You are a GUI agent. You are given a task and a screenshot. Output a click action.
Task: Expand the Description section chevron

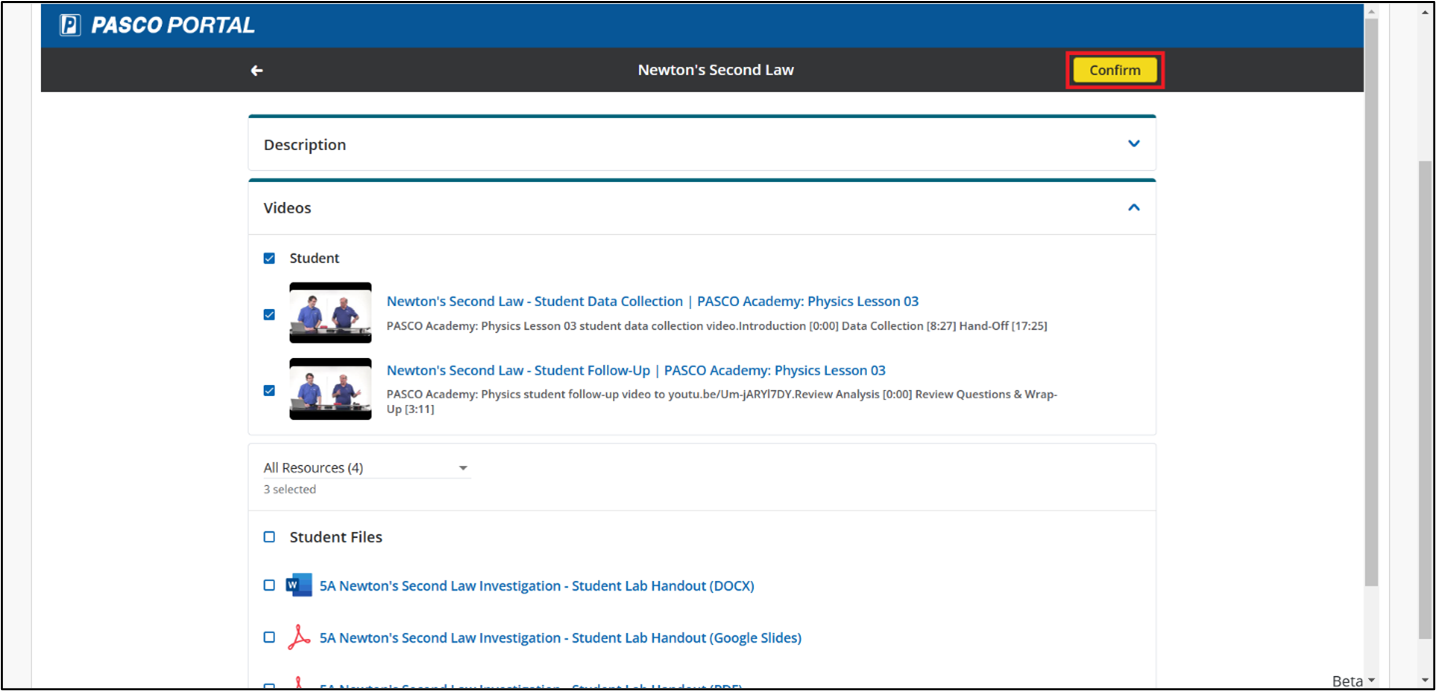click(x=1134, y=144)
